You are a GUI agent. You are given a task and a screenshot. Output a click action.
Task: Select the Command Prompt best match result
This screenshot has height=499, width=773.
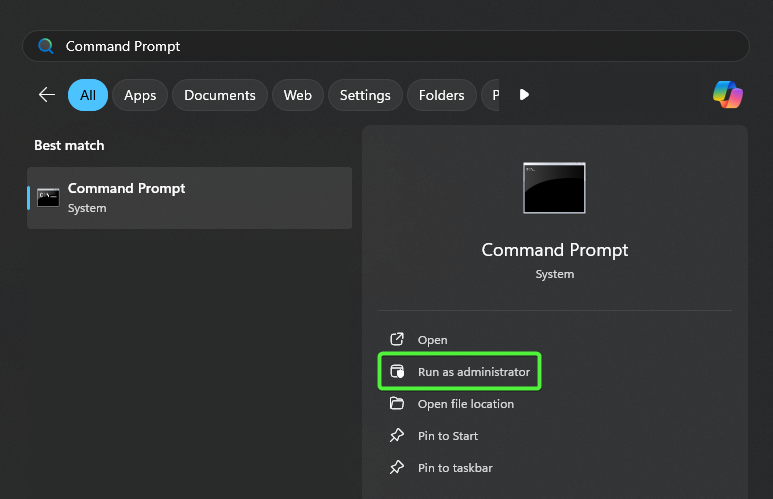pos(190,198)
